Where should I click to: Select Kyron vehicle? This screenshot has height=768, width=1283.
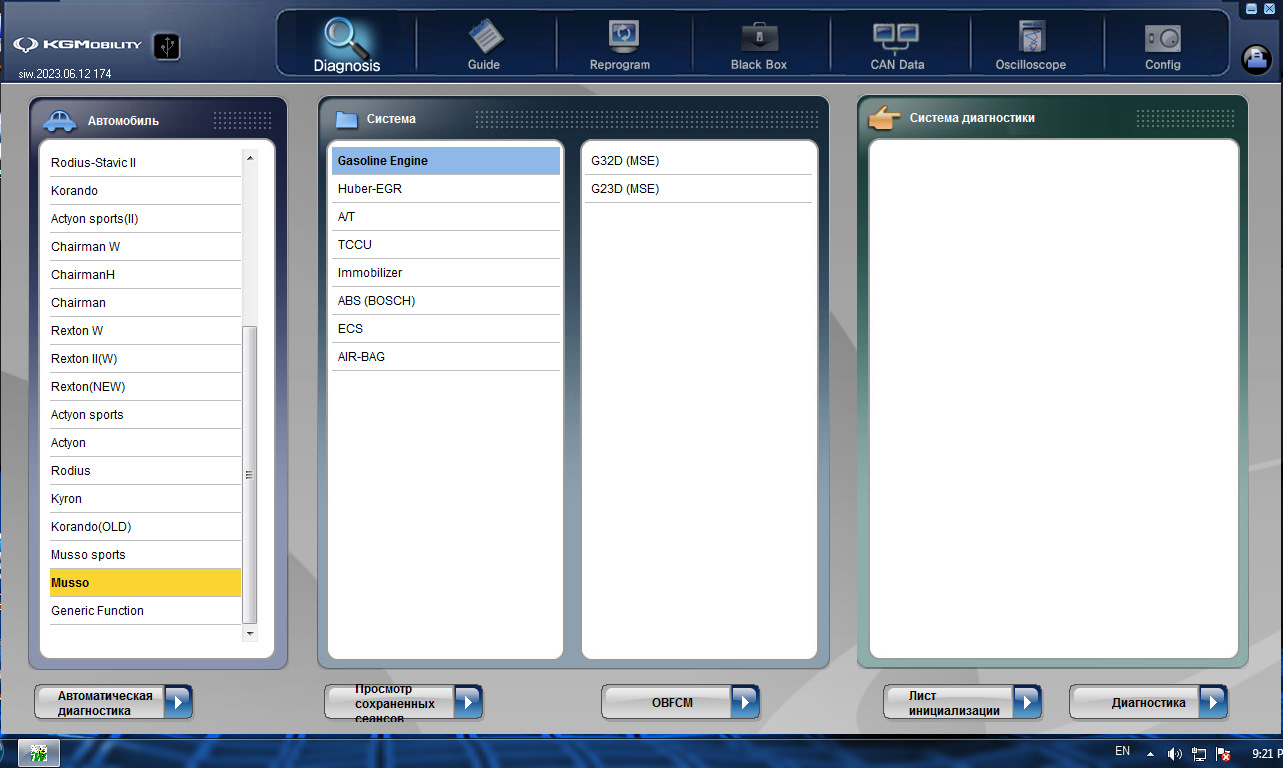[x=145, y=498]
